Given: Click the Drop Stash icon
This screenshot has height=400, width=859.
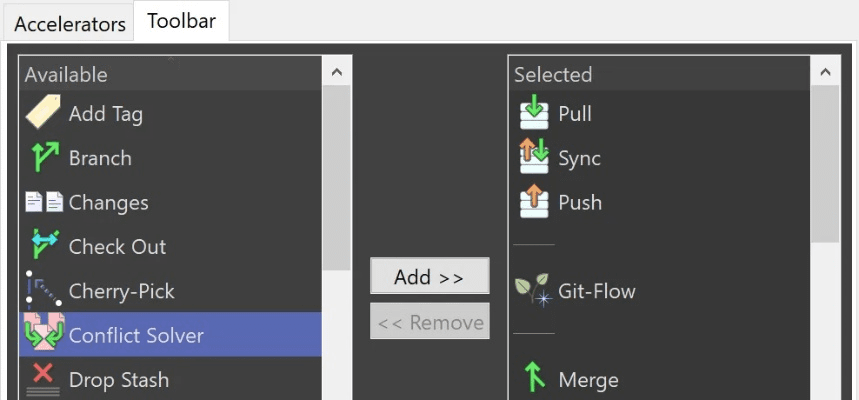Looking at the screenshot, I should (x=44, y=379).
